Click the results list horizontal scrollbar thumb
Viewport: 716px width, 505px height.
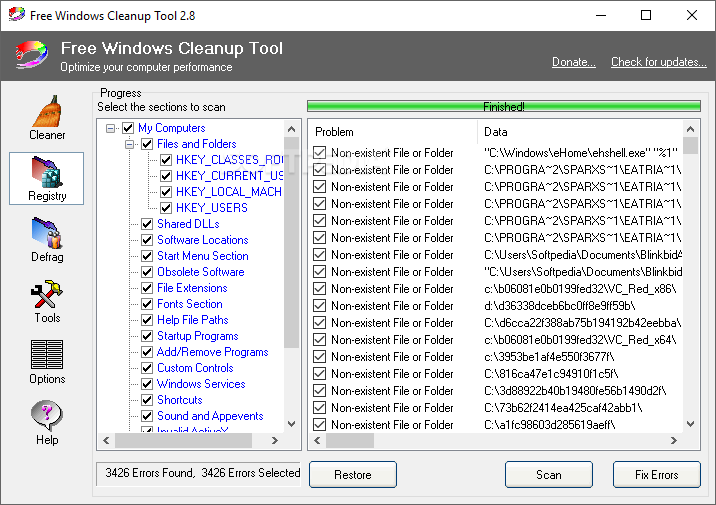click(350, 440)
